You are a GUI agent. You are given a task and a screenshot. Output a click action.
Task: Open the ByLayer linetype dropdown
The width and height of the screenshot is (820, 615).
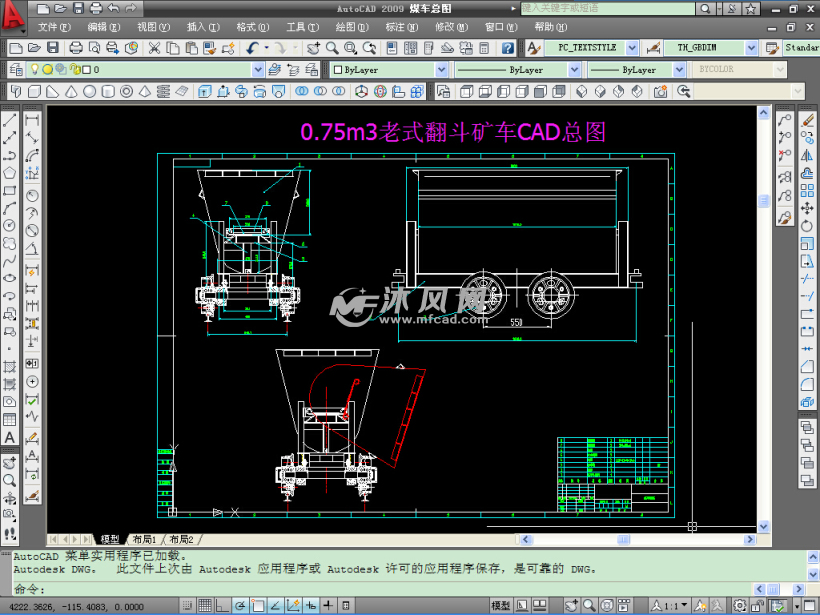click(x=575, y=70)
